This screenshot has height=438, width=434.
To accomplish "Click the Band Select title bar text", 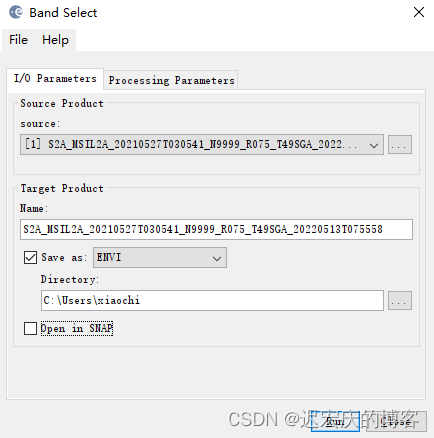I will coord(63,13).
